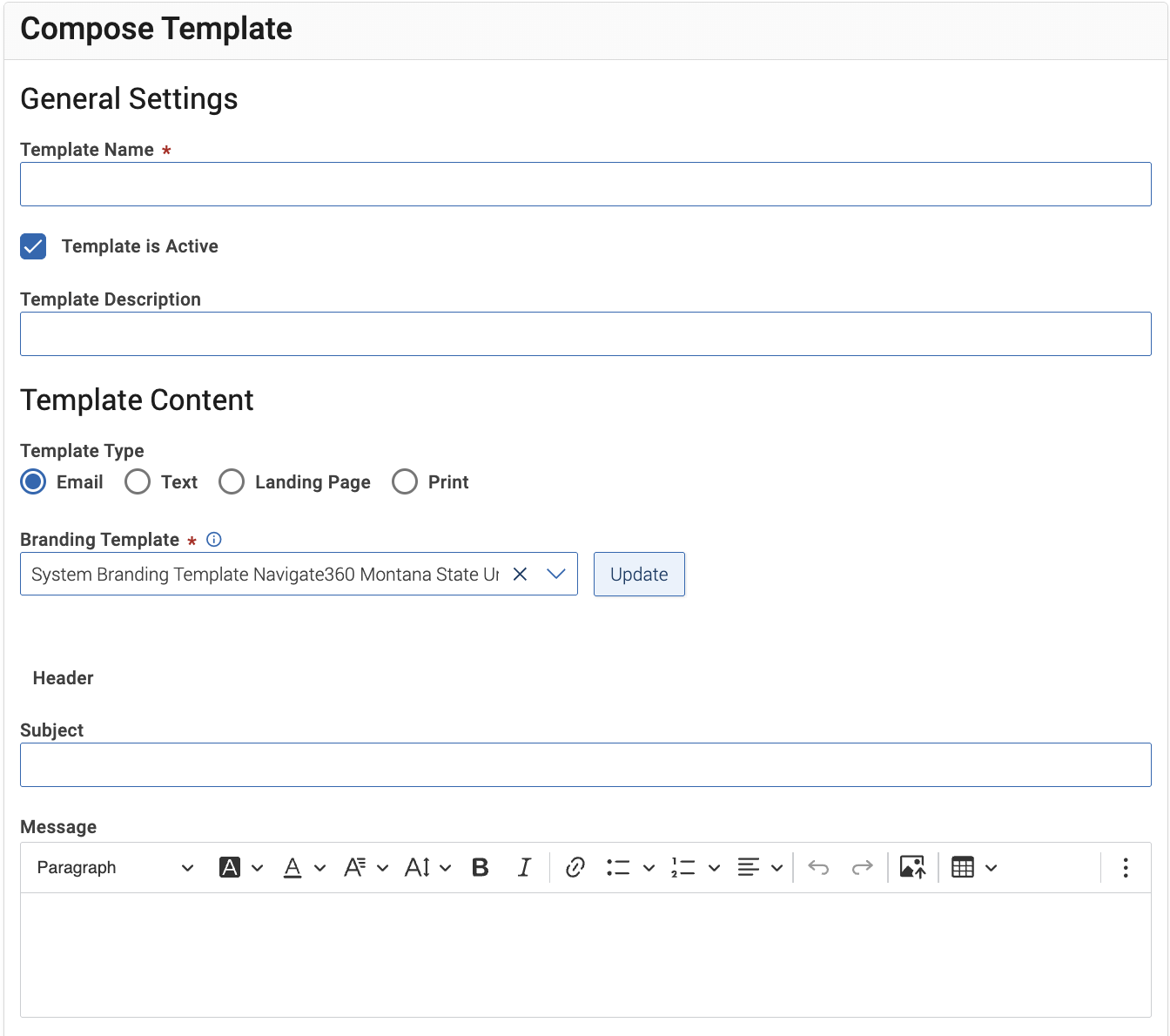Click the Template is Active label
1170x1036 pixels.
[x=140, y=246]
